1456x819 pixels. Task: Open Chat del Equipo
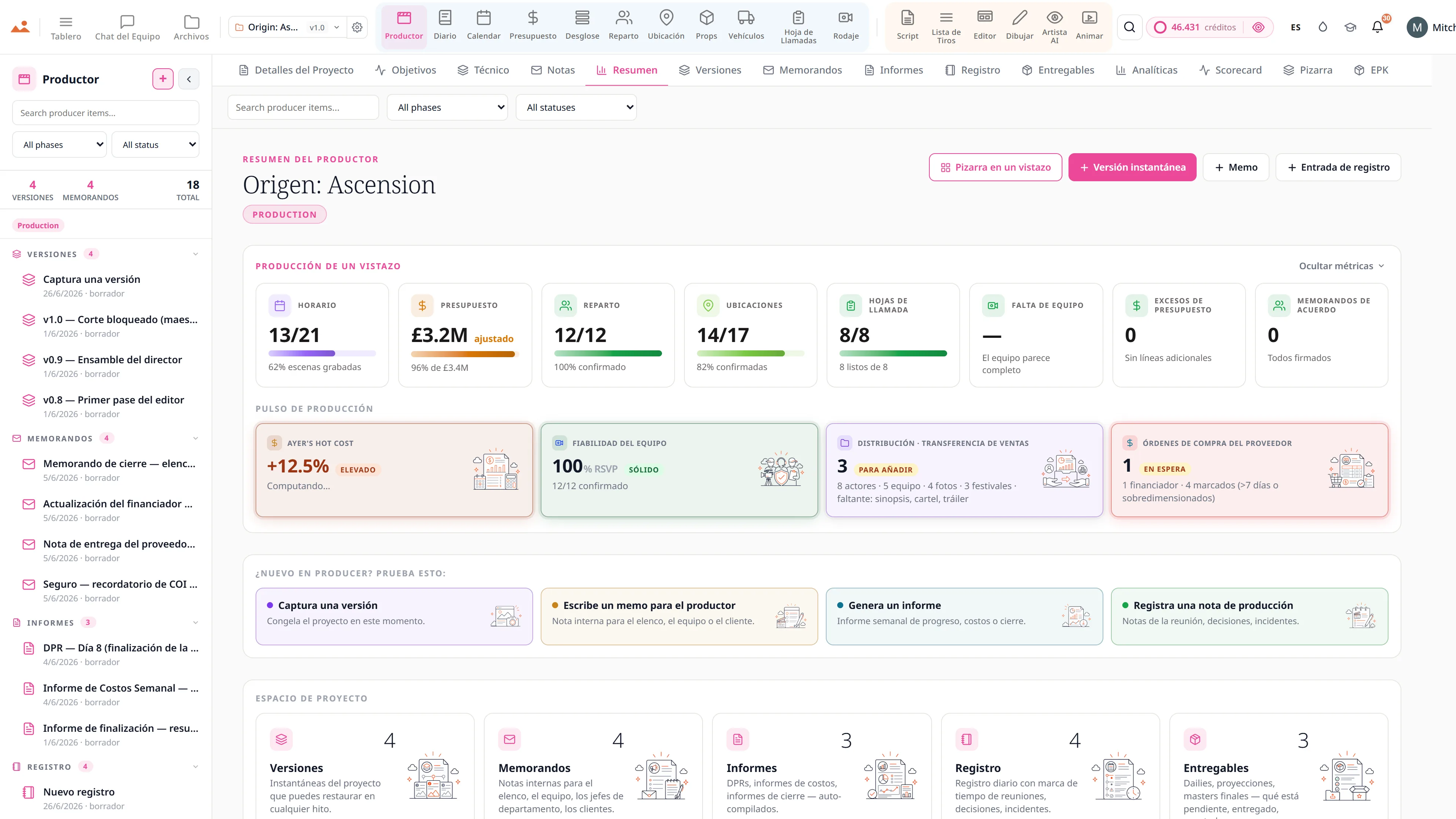point(127,27)
